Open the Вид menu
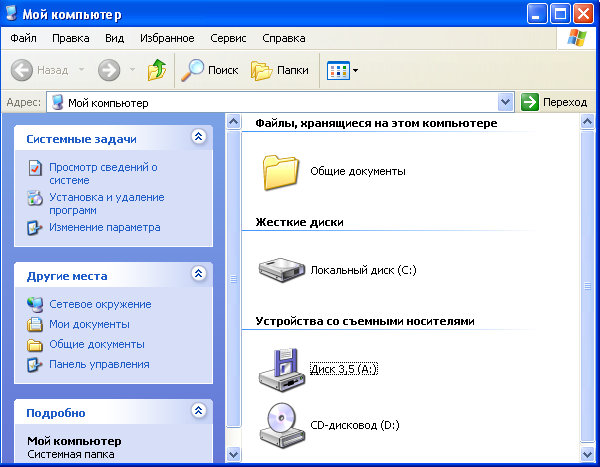The image size is (600, 467). (114, 38)
